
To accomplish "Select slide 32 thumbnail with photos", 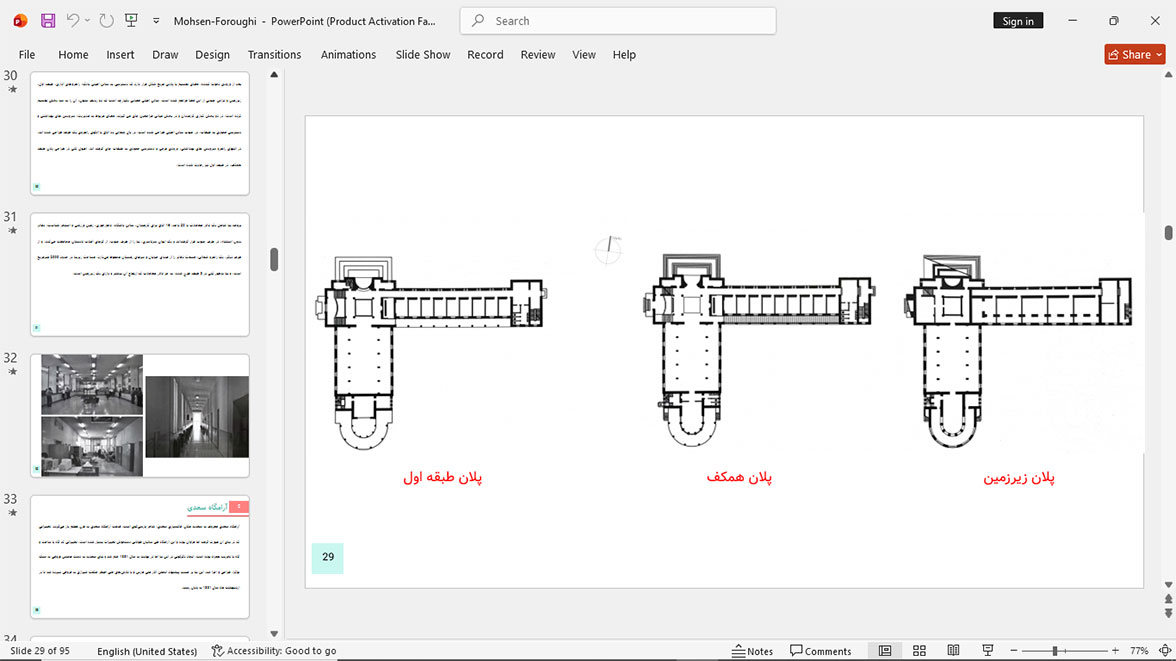I will click(140, 416).
